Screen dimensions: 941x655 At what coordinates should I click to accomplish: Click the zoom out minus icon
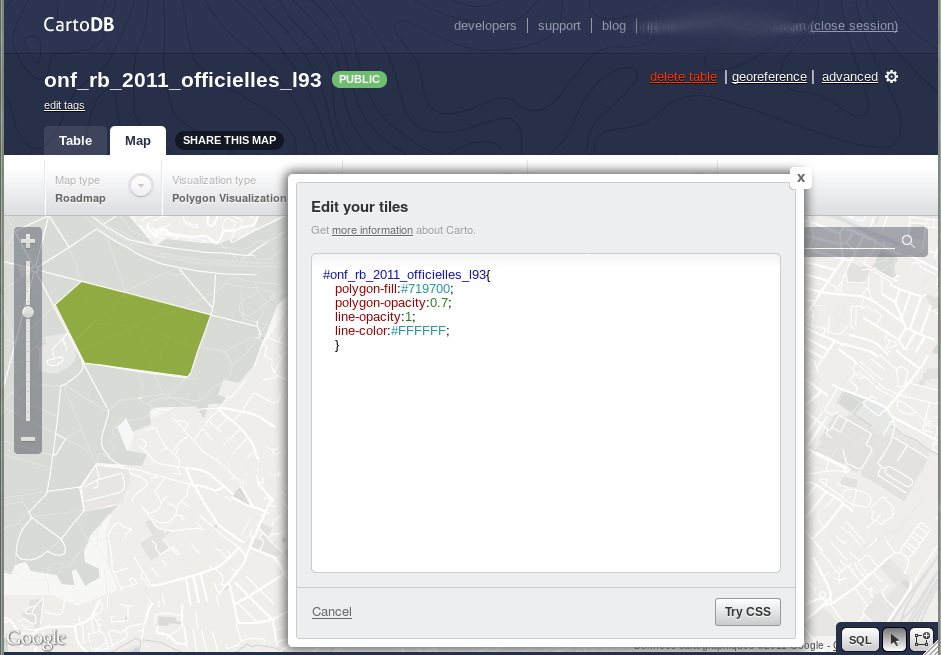28,439
